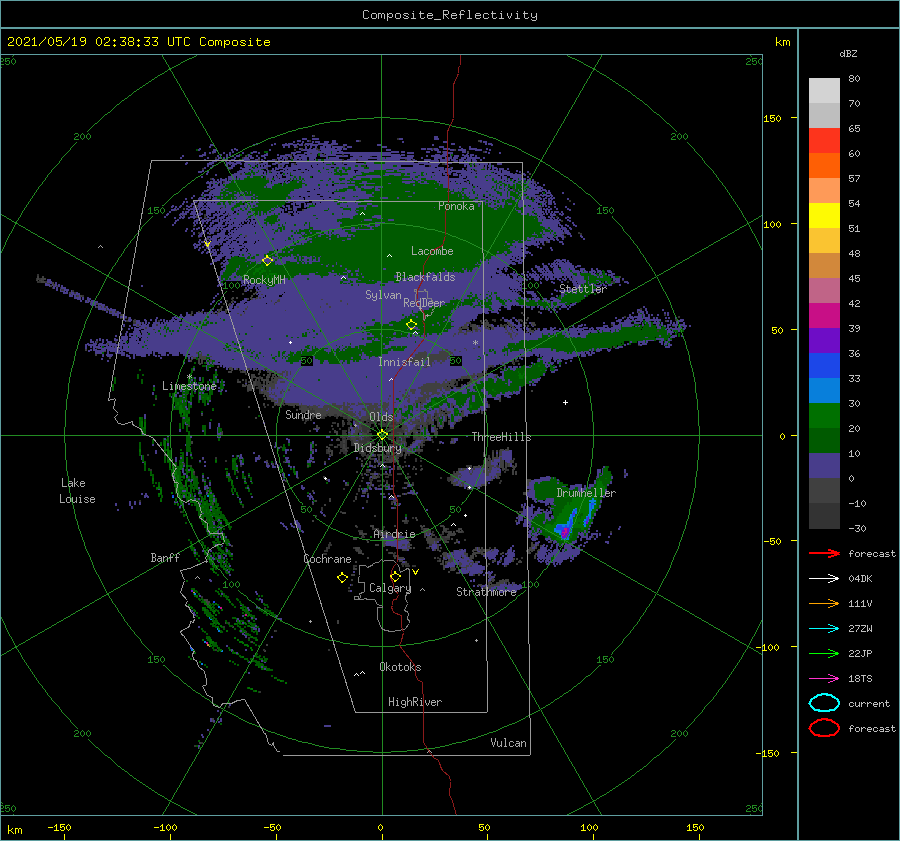The image size is (900, 841).
Task: Click the cyan 27ZW arrow icon
Action: click(824, 629)
